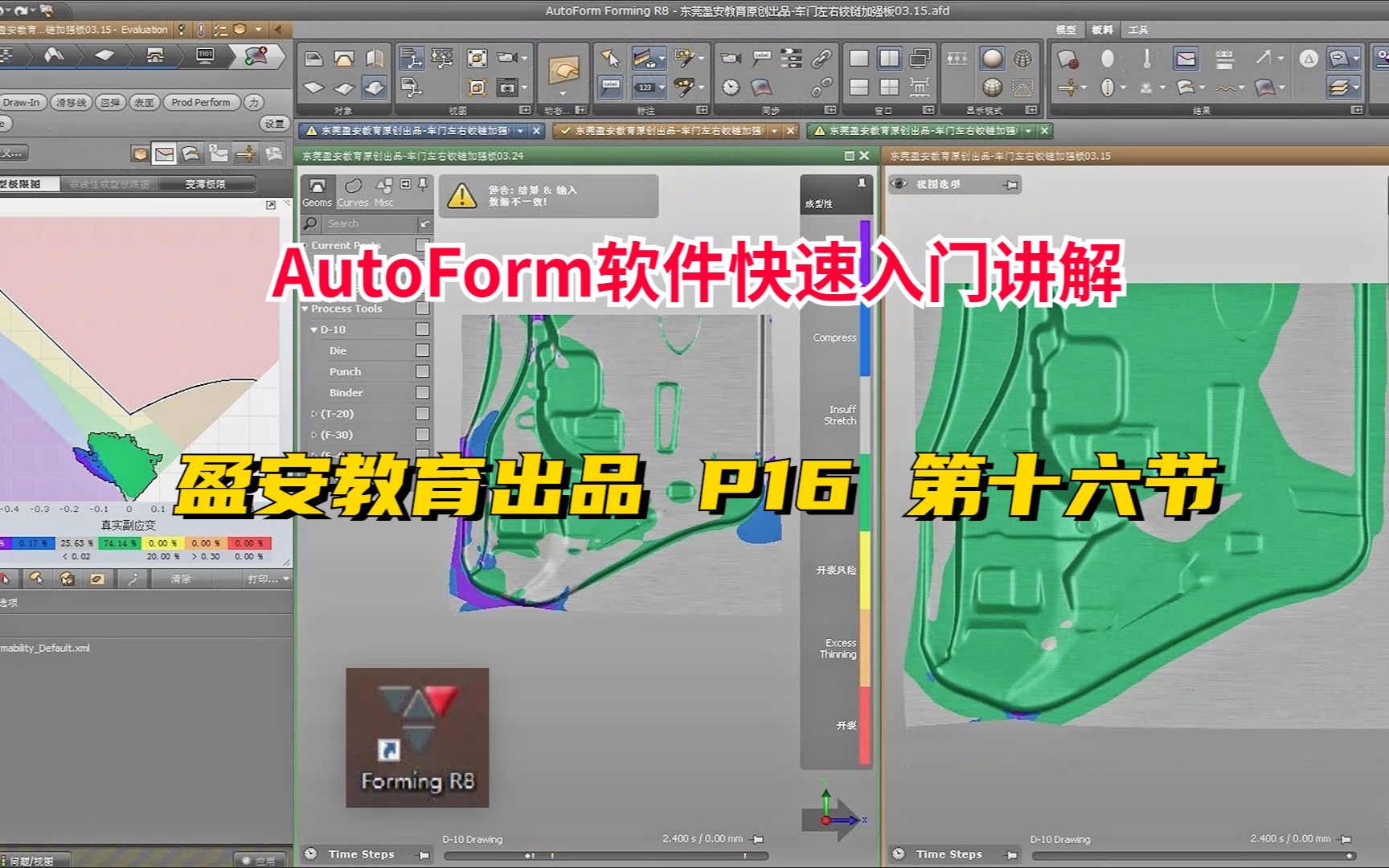Click the left Time Steps slider track
Screen dimensions: 1389x868
(x=605, y=856)
